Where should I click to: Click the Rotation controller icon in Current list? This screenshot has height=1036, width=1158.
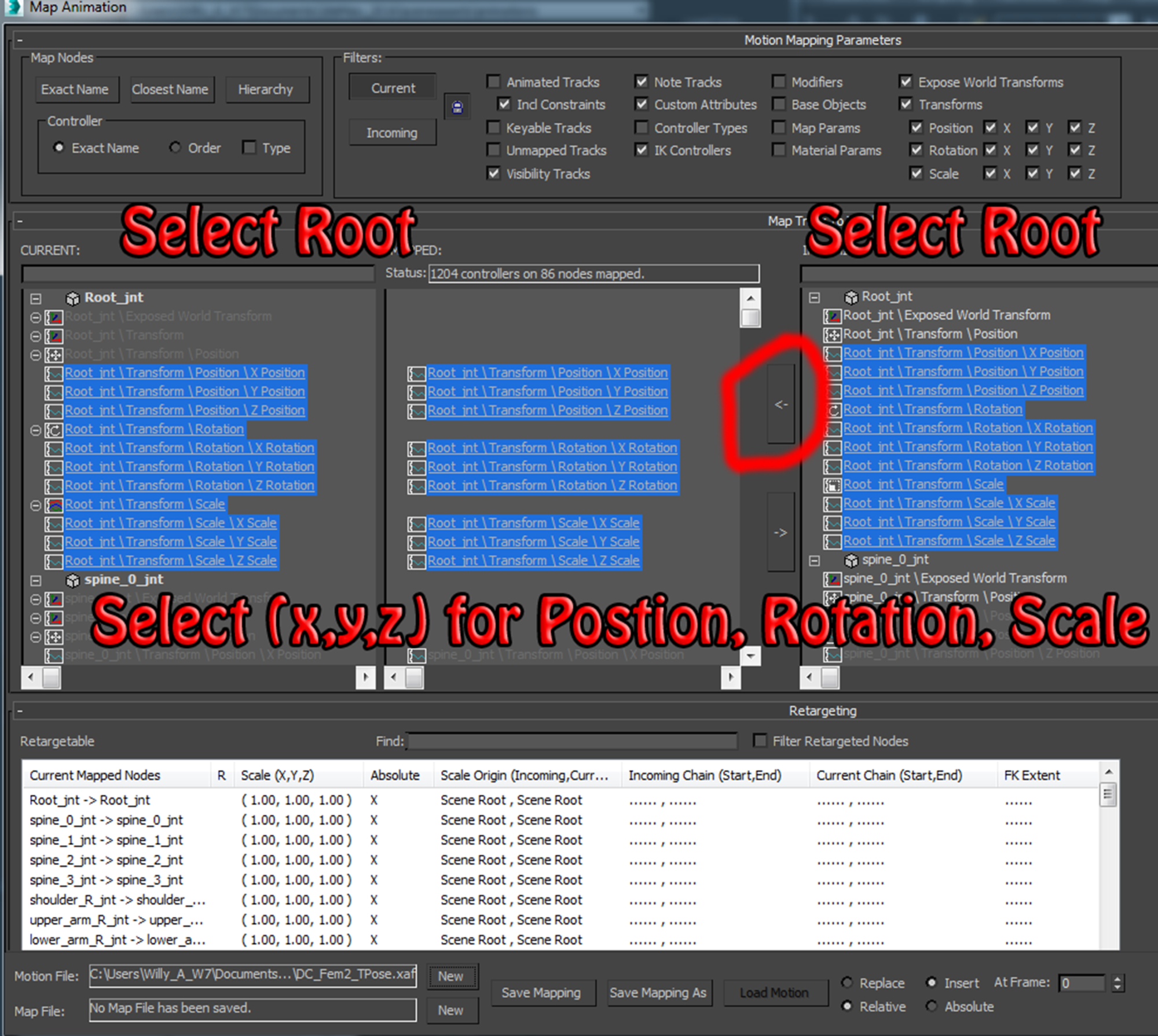click(x=54, y=430)
